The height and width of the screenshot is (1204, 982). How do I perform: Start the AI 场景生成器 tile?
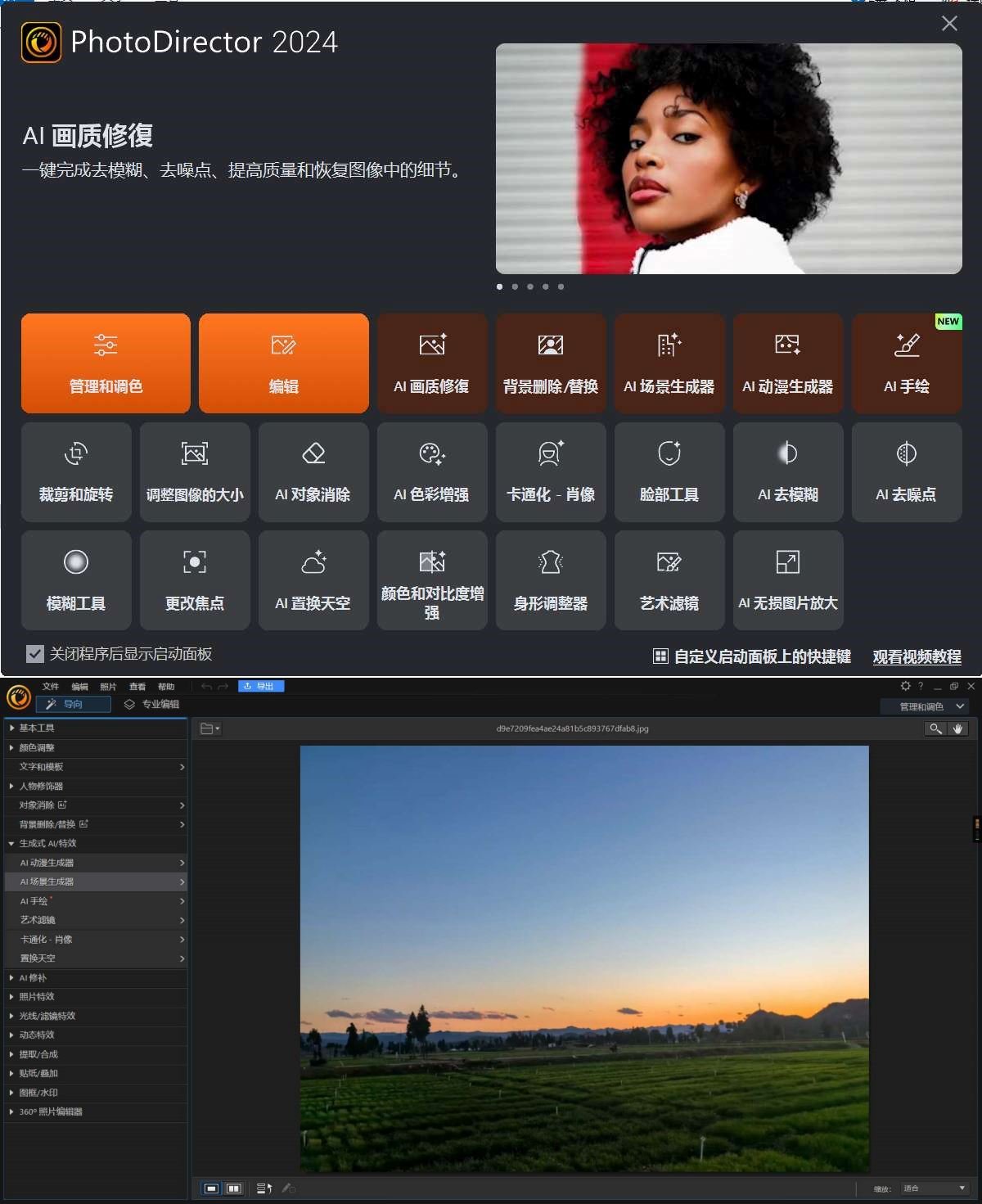point(669,363)
